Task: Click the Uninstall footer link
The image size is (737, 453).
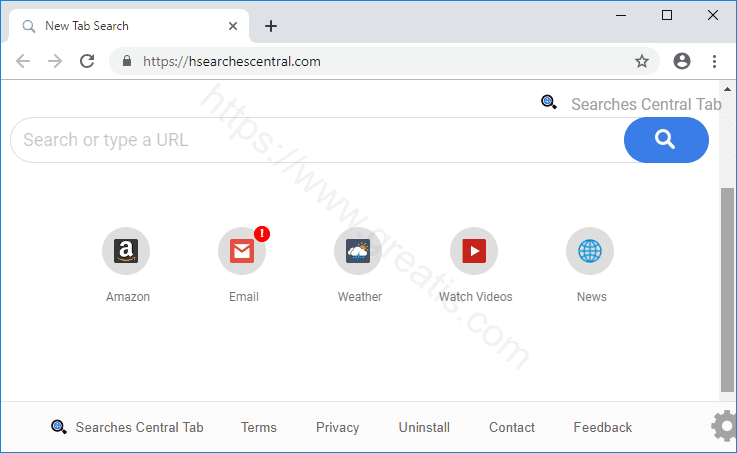Action: (x=424, y=427)
